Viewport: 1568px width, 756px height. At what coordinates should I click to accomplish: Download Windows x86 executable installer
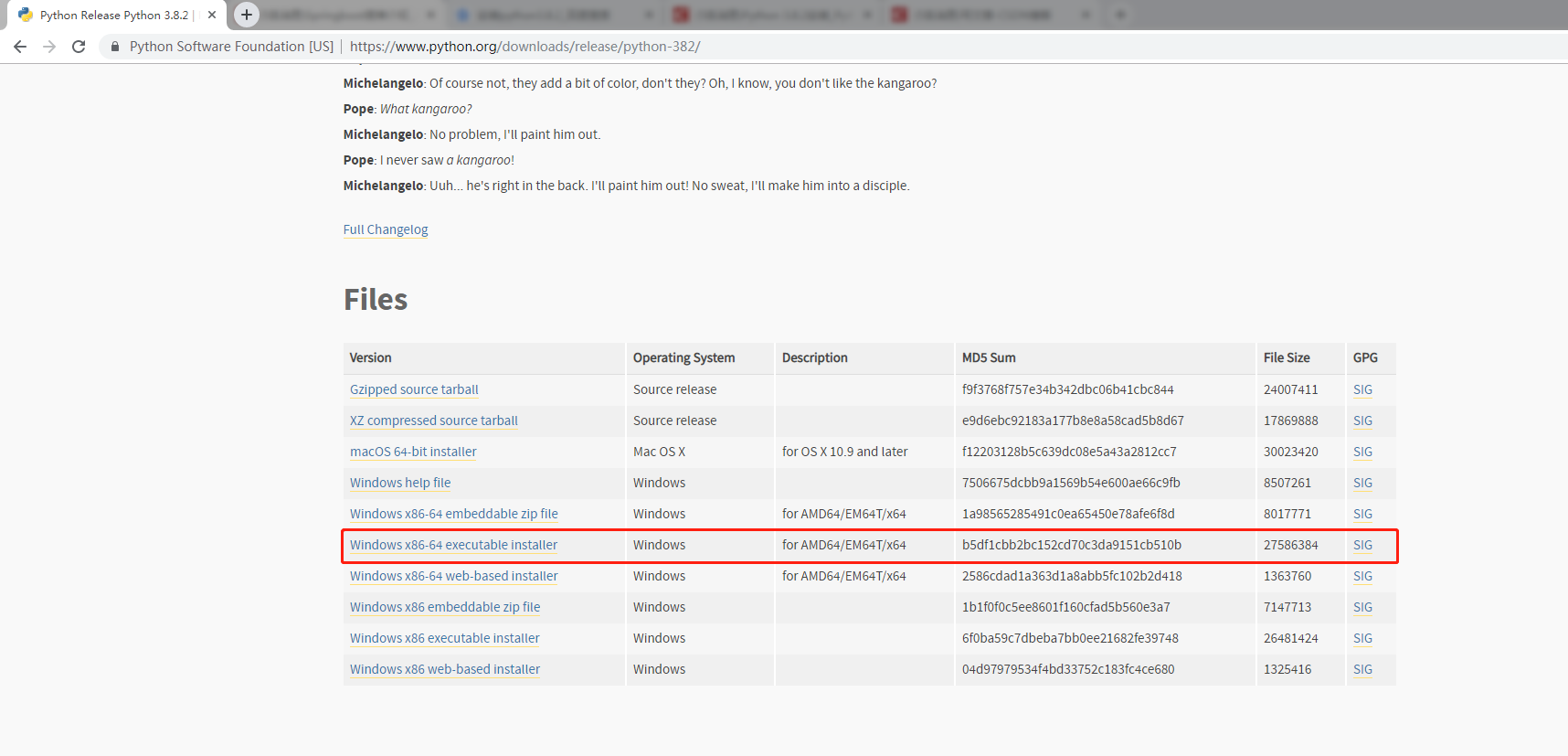(445, 638)
